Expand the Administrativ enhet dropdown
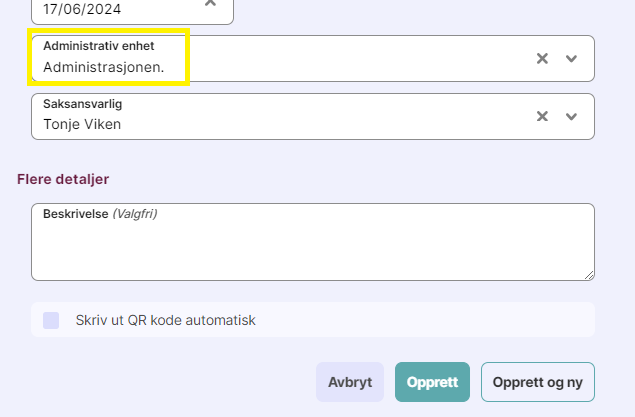This screenshot has height=417, width=635. point(571,59)
